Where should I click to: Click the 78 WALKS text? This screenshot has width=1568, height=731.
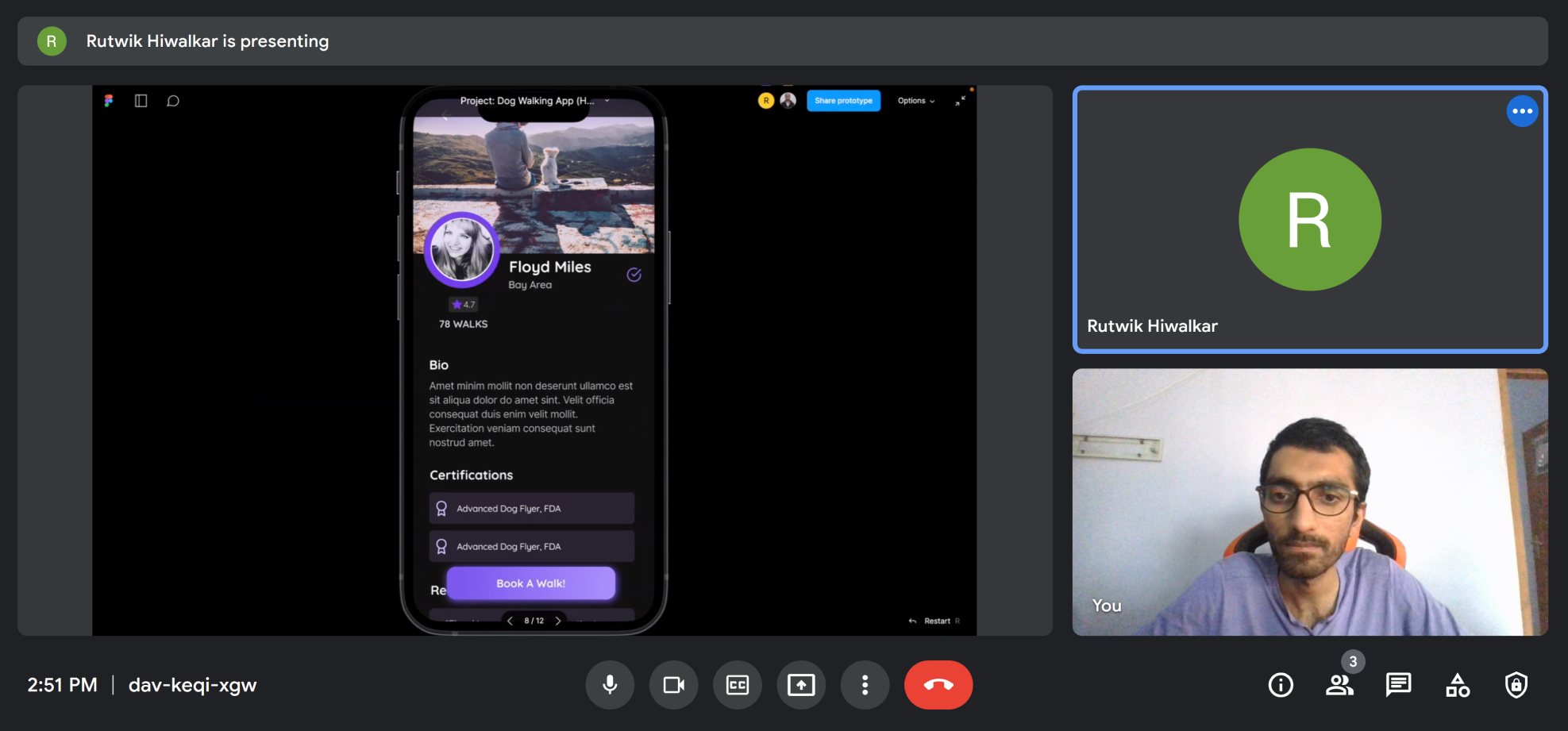464,324
